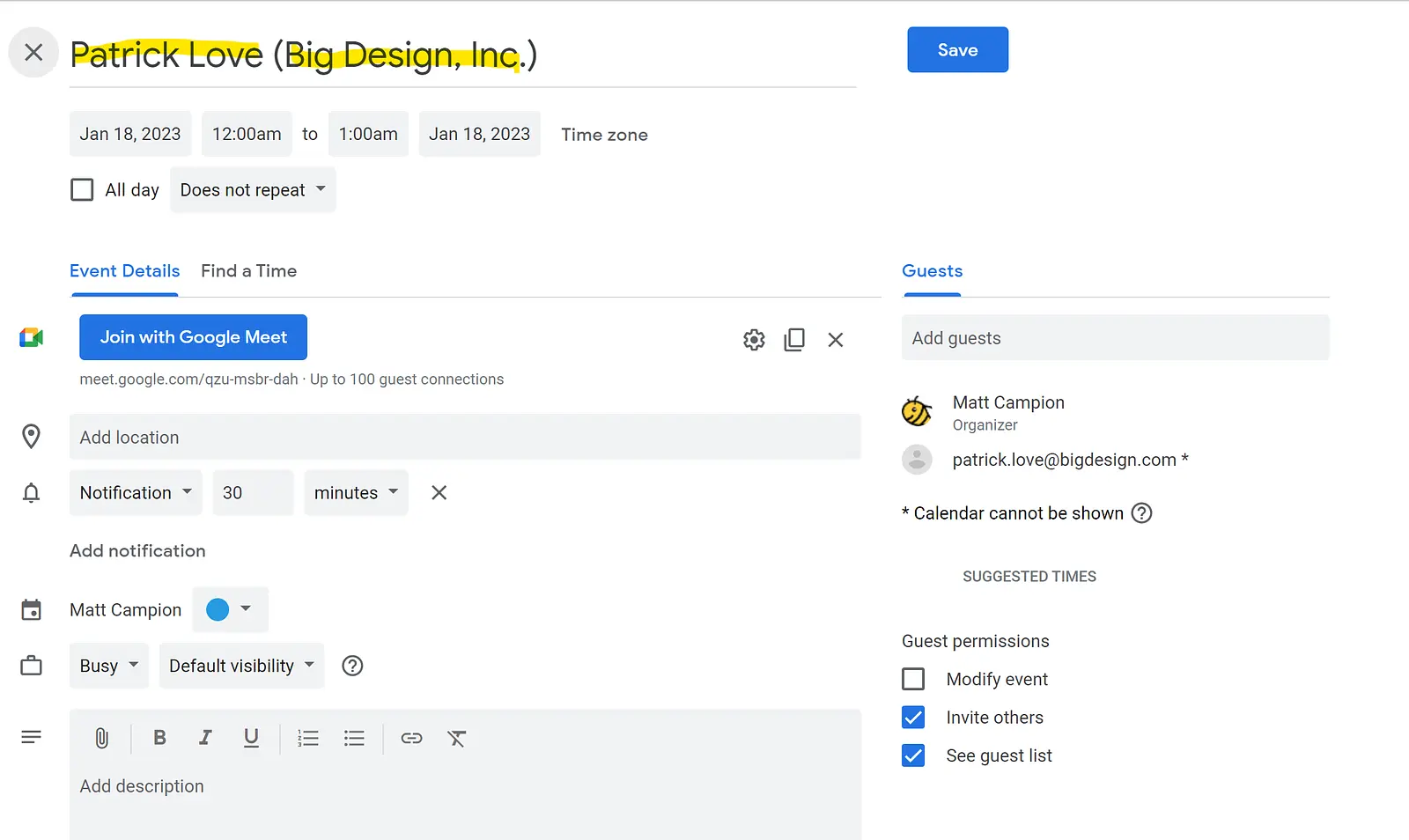Remove the Google Meet conferencing
The image size is (1409, 840).
pyautogui.click(x=836, y=340)
